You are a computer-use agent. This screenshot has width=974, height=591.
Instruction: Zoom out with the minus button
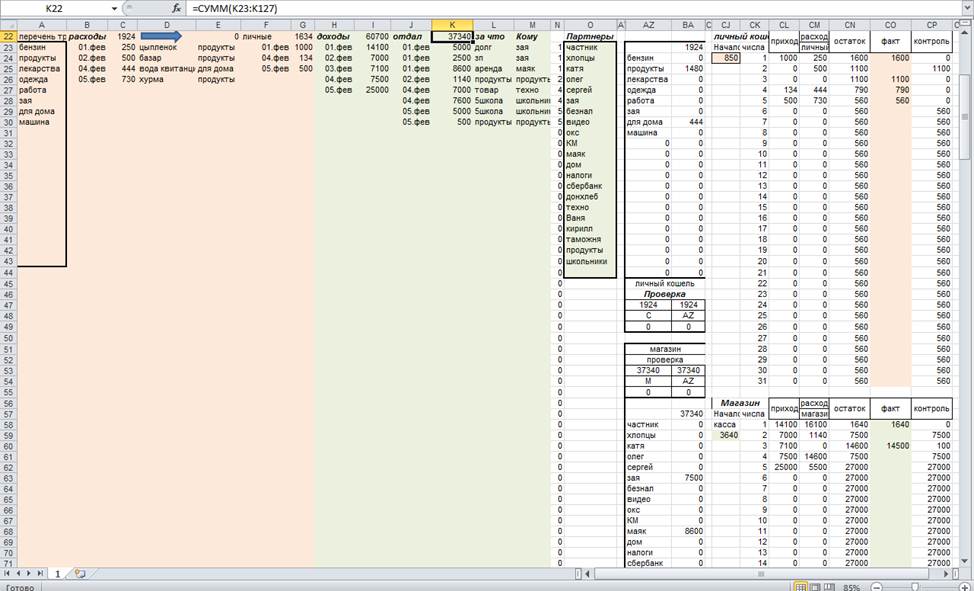pyautogui.click(x=876, y=587)
